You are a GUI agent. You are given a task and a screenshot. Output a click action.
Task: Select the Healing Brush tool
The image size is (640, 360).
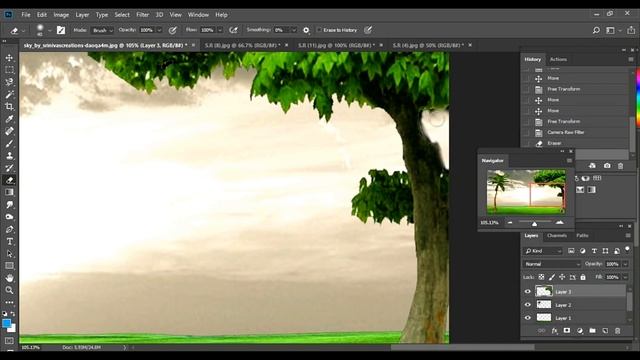(x=9, y=131)
